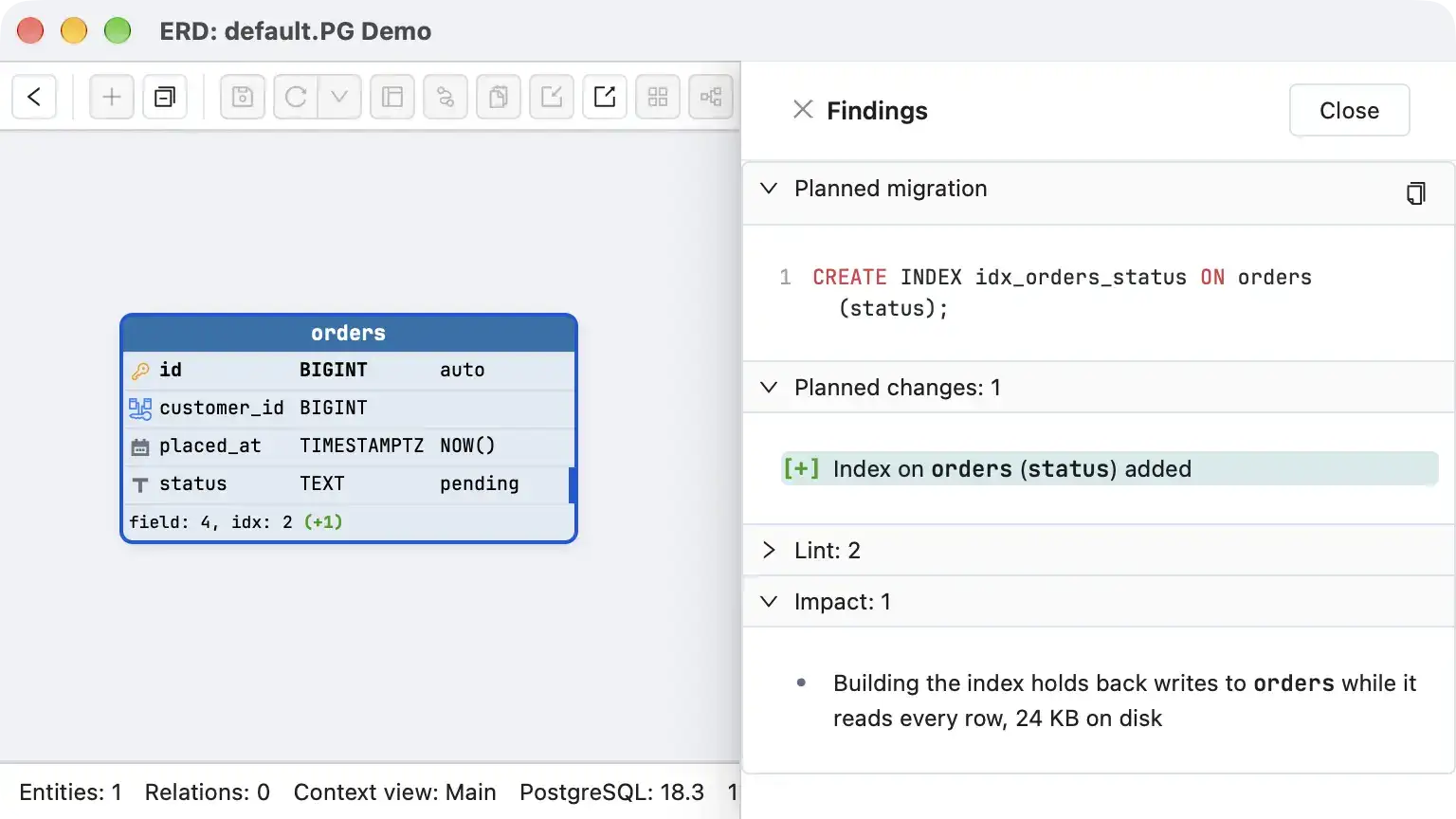The width and height of the screenshot is (1456, 819).
Task: Open the dropdown arrow beside refresh
Action: (x=339, y=97)
